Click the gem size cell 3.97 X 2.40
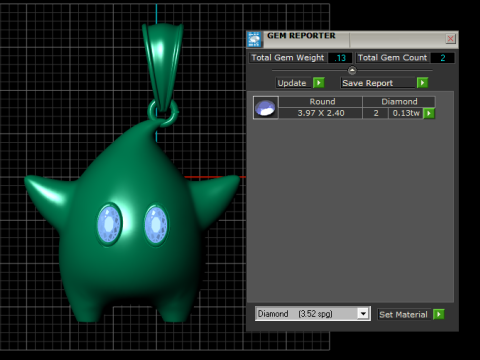 [x=321, y=113]
